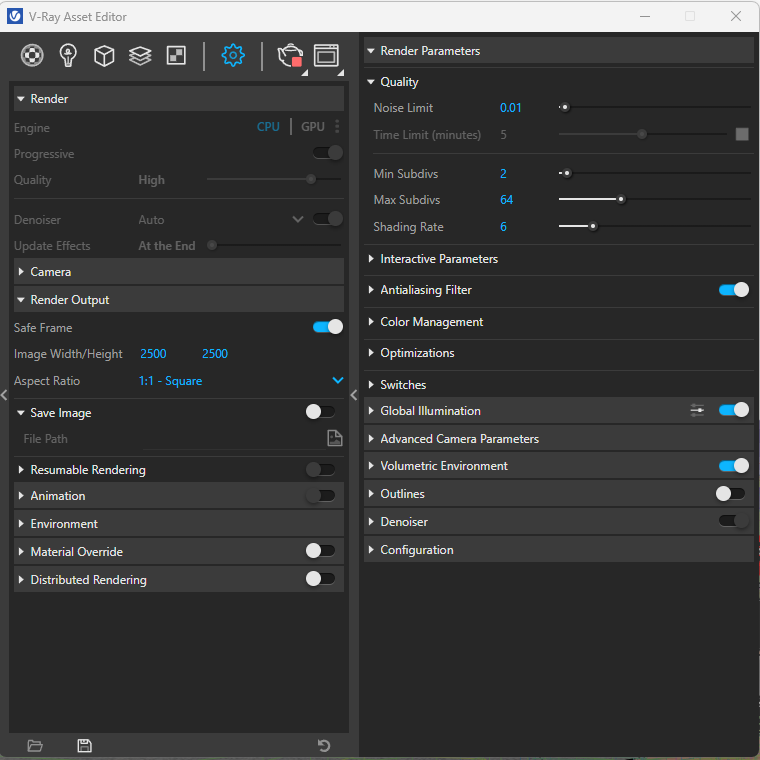This screenshot has height=760, width=760.
Task: Edit the Shading Rate value 6
Action: [504, 227]
